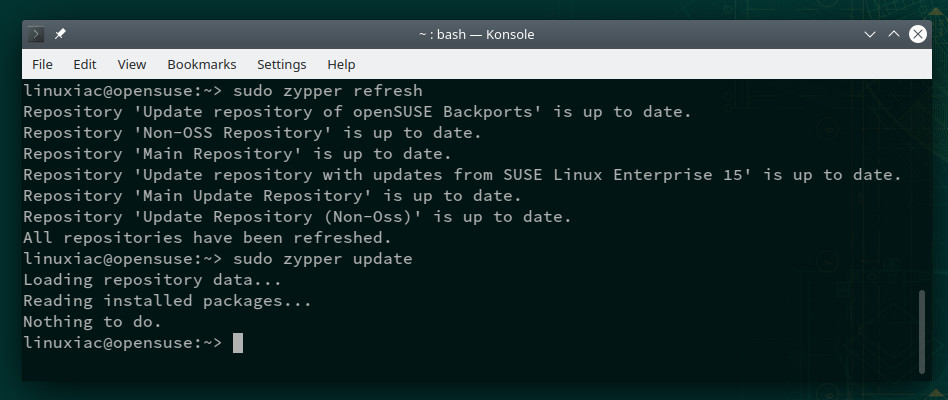Click the "All repositories have been refreshed." line

click(x=207, y=237)
